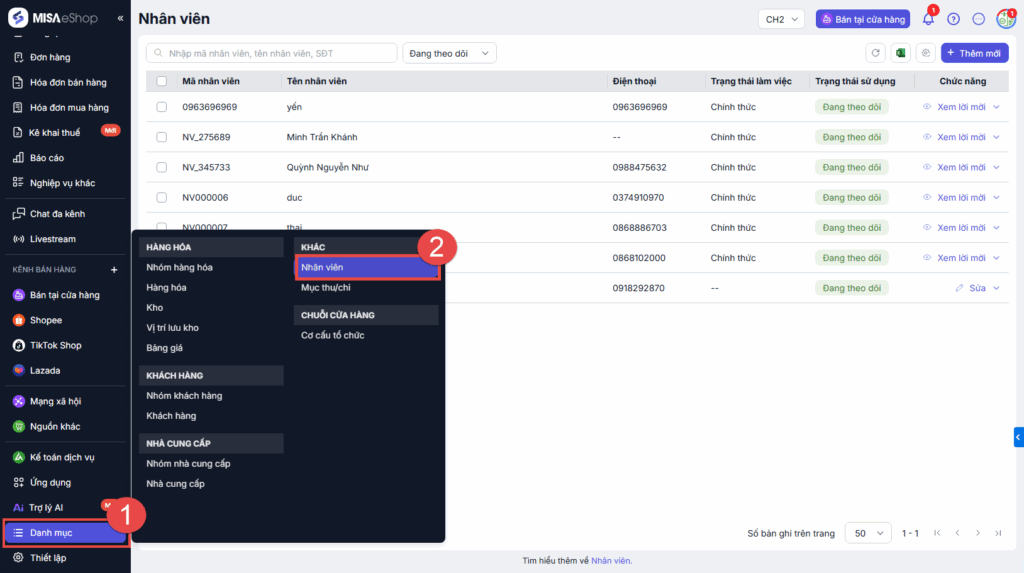
Task: Select Kho menu item
Action: pos(155,308)
